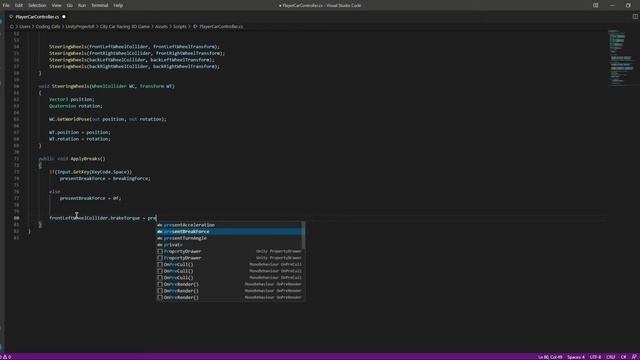Restore down the Visual Studio Code window
This screenshot has height=360, width=640.
click(x=628, y=5)
